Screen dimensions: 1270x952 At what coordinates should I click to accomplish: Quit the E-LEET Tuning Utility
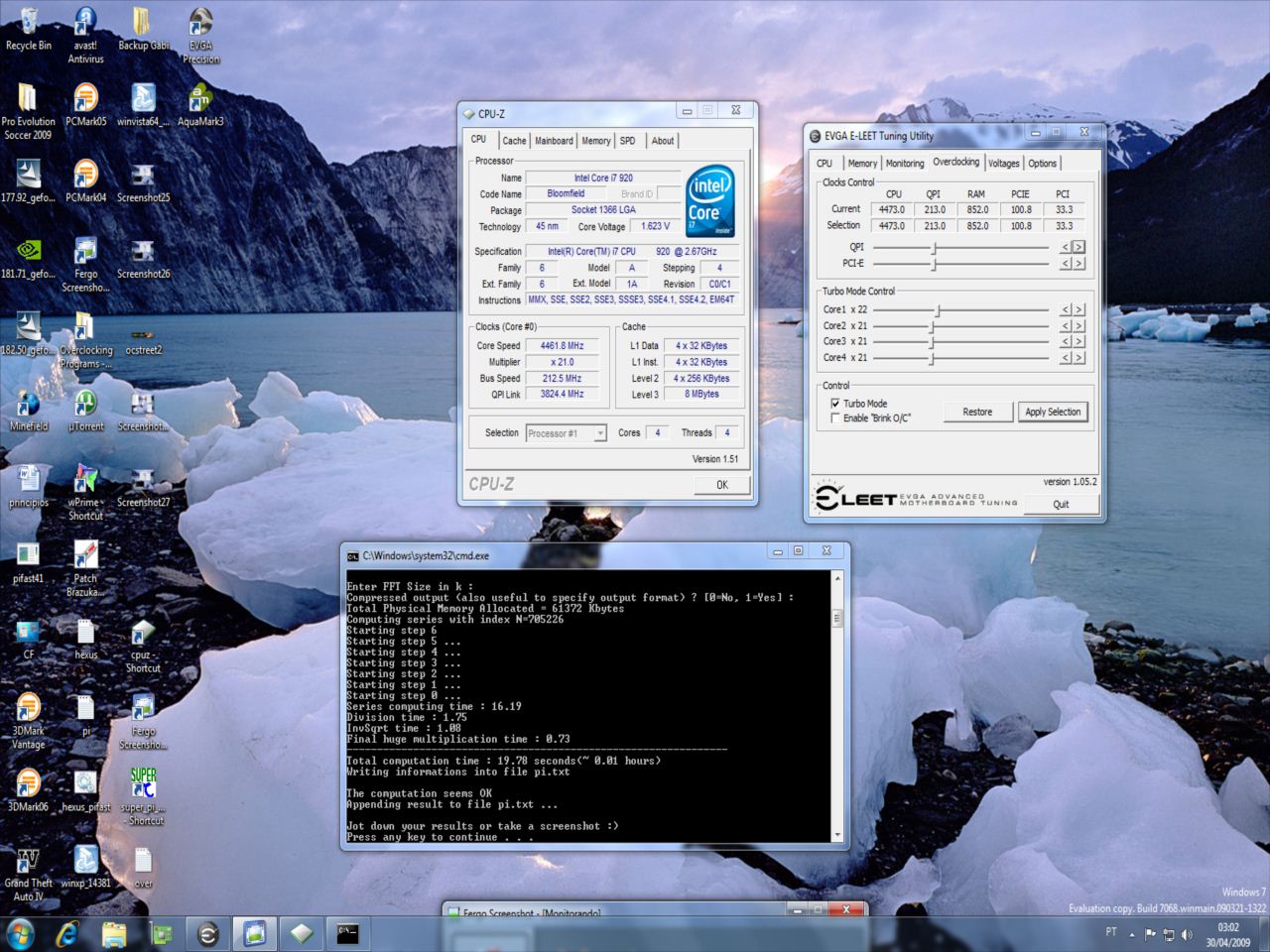click(1061, 504)
